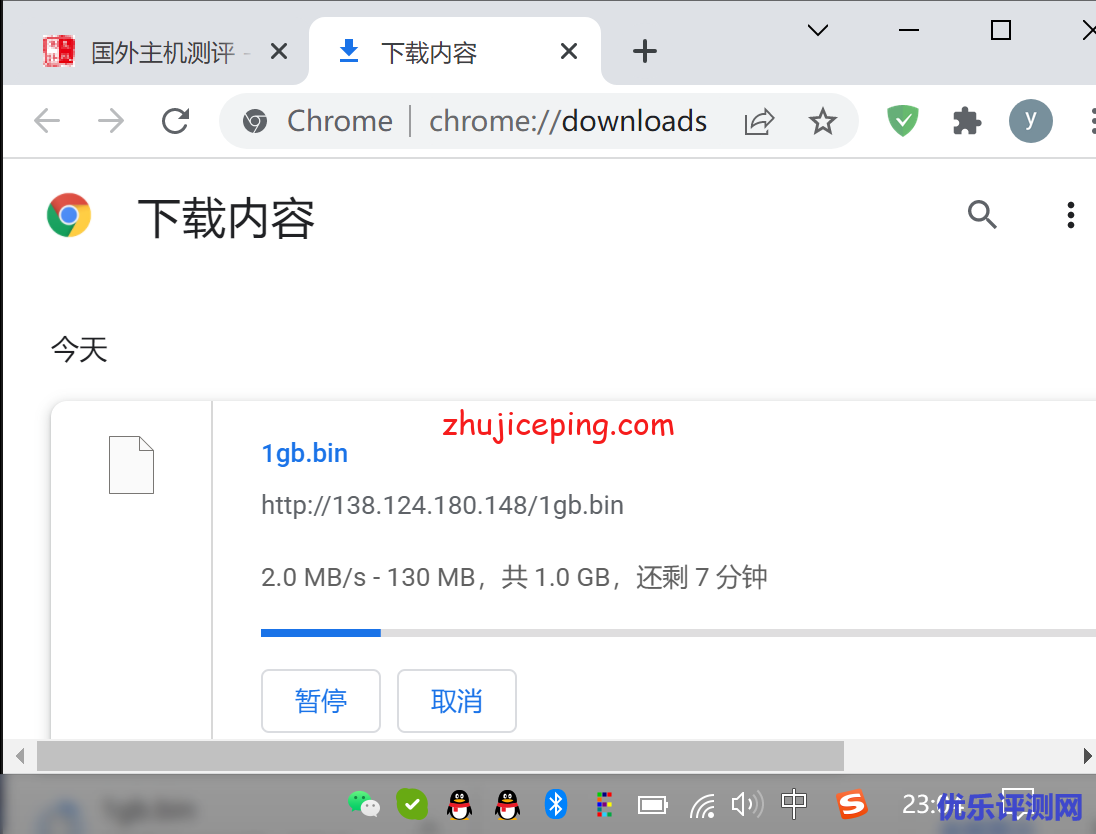Search downloads with the magnifier icon
Image resolution: width=1096 pixels, height=834 pixels.
(982, 214)
